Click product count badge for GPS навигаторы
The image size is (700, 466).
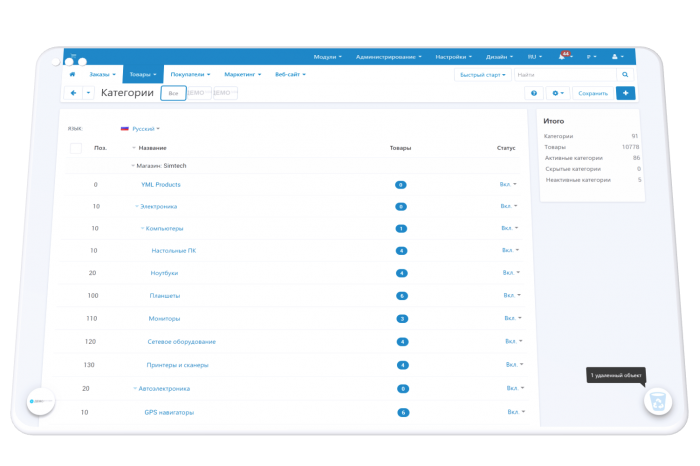click(x=403, y=412)
